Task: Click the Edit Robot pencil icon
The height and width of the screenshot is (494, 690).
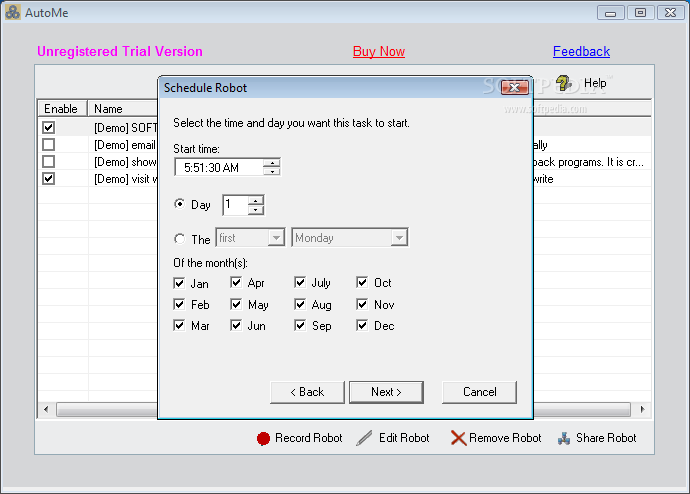Action: coord(364,438)
